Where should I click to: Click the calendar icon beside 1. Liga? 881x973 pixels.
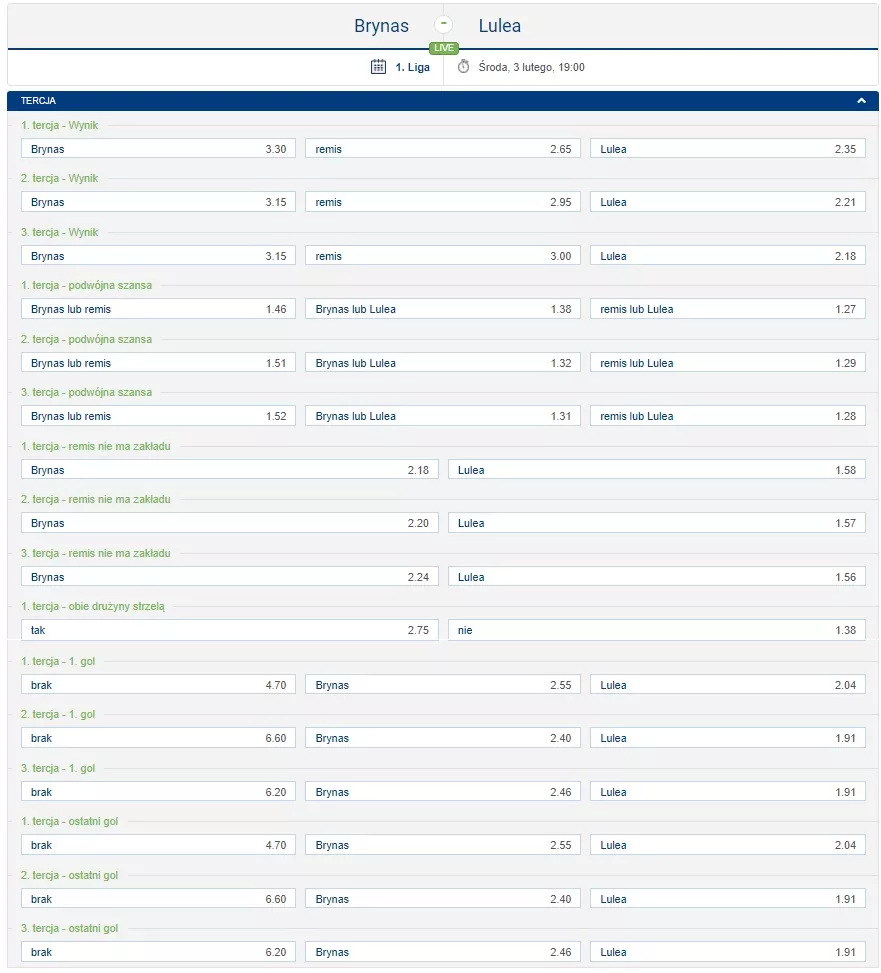tap(378, 67)
